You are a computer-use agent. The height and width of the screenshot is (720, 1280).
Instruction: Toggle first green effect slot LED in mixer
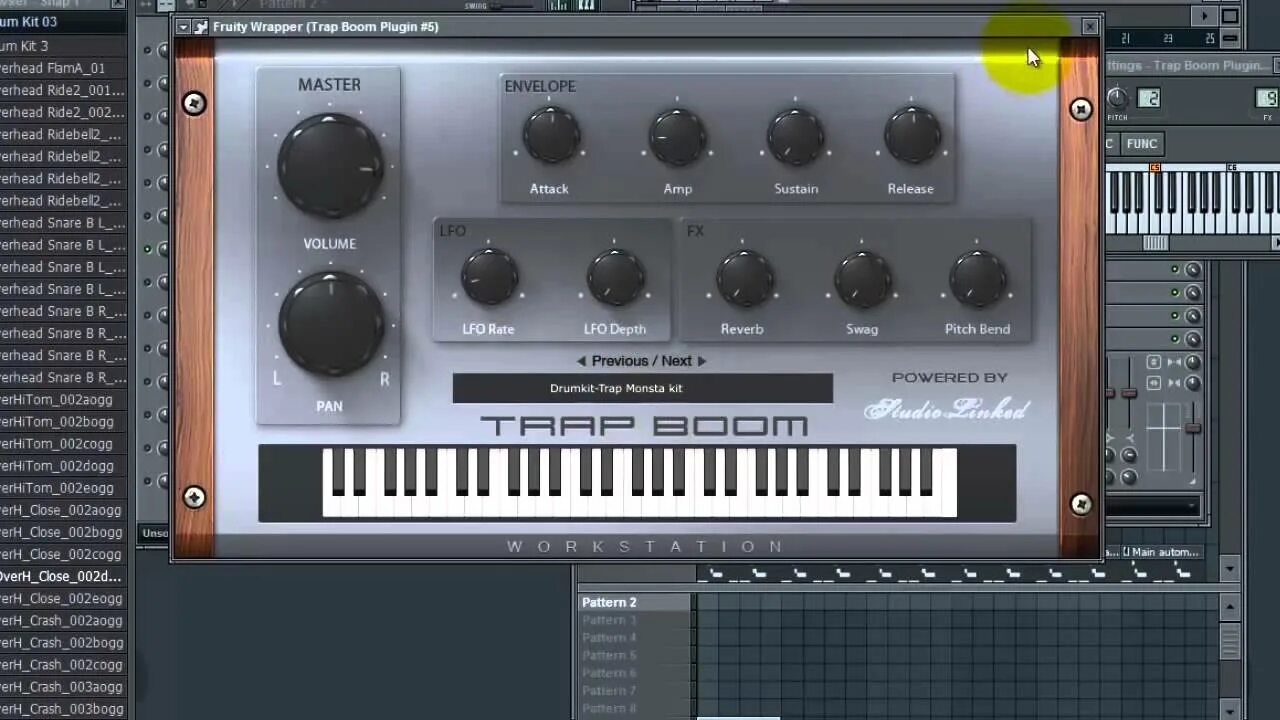pos(1175,270)
